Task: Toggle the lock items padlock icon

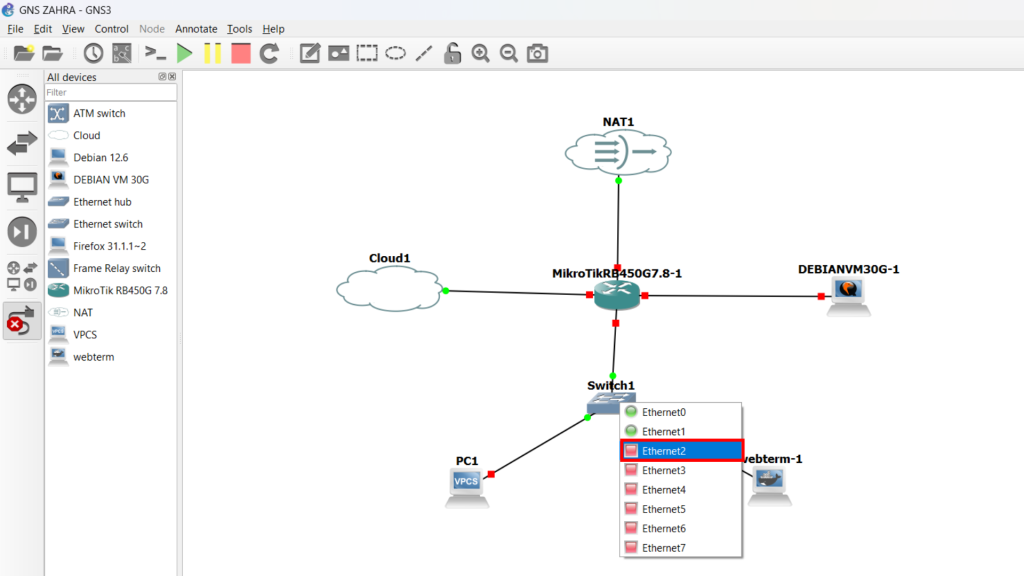Action: [x=453, y=54]
